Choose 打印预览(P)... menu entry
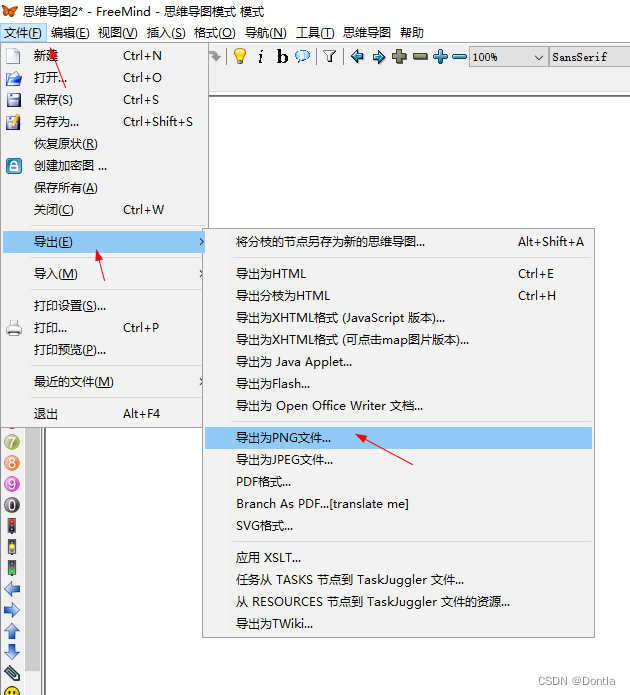Viewport: 630px width, 695px height. pos(104,350)
